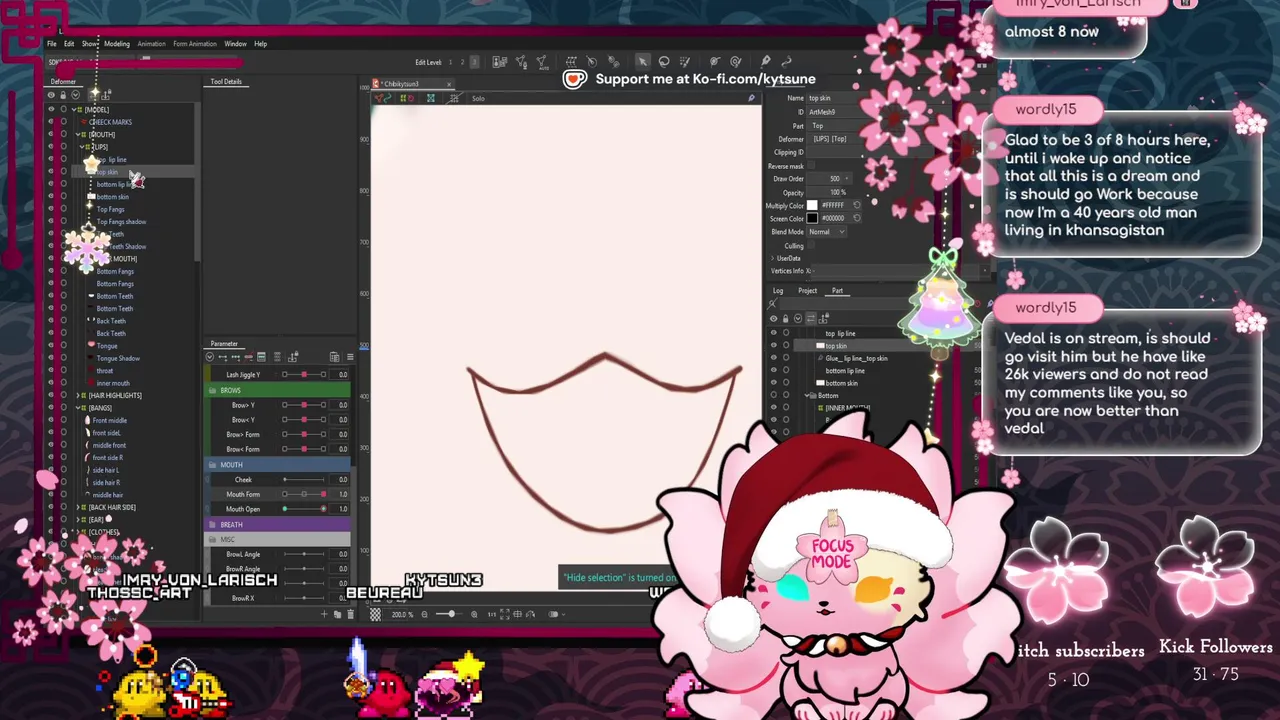Reset the Multiply Color value
The width and height of the screenshot is (1280, 720).
click(856, 205)
